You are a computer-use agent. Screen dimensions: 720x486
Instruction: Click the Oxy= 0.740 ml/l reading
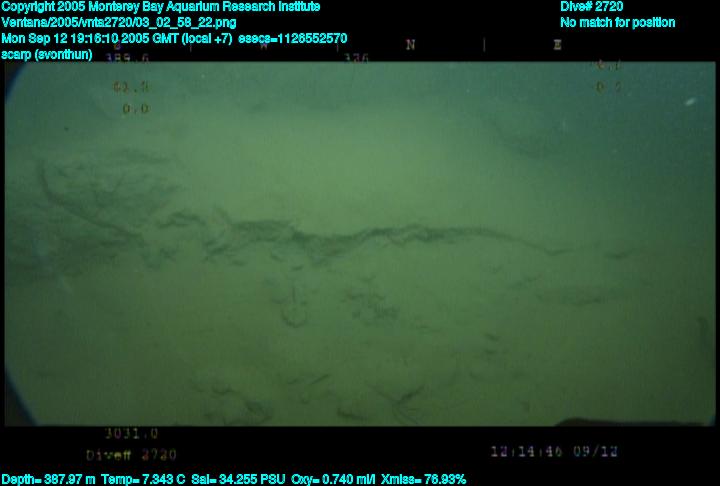point(333,480)
